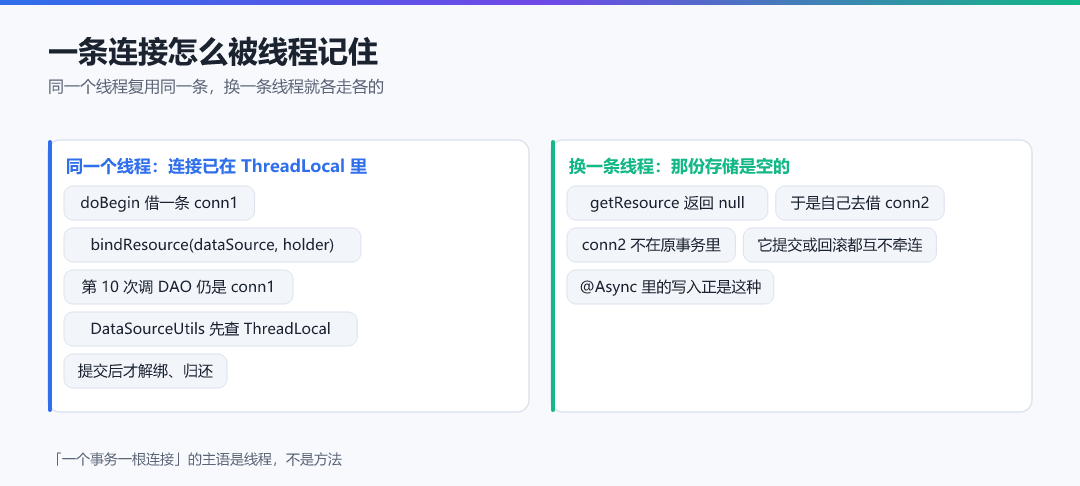This screenshot has height=486, width=1080.
Task: Select the chip conn2 不在原事务里
Action: pos(651,245)
